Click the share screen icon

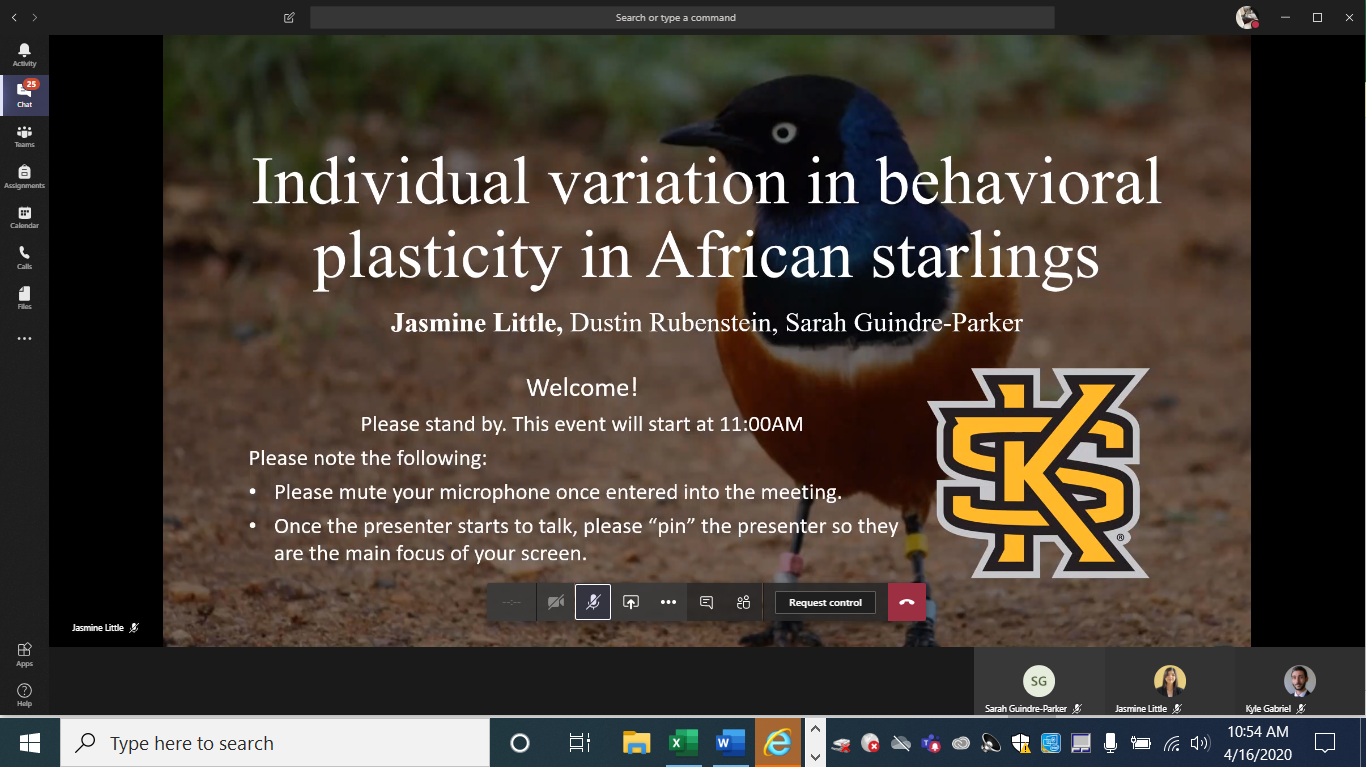[x=630, y=602]
